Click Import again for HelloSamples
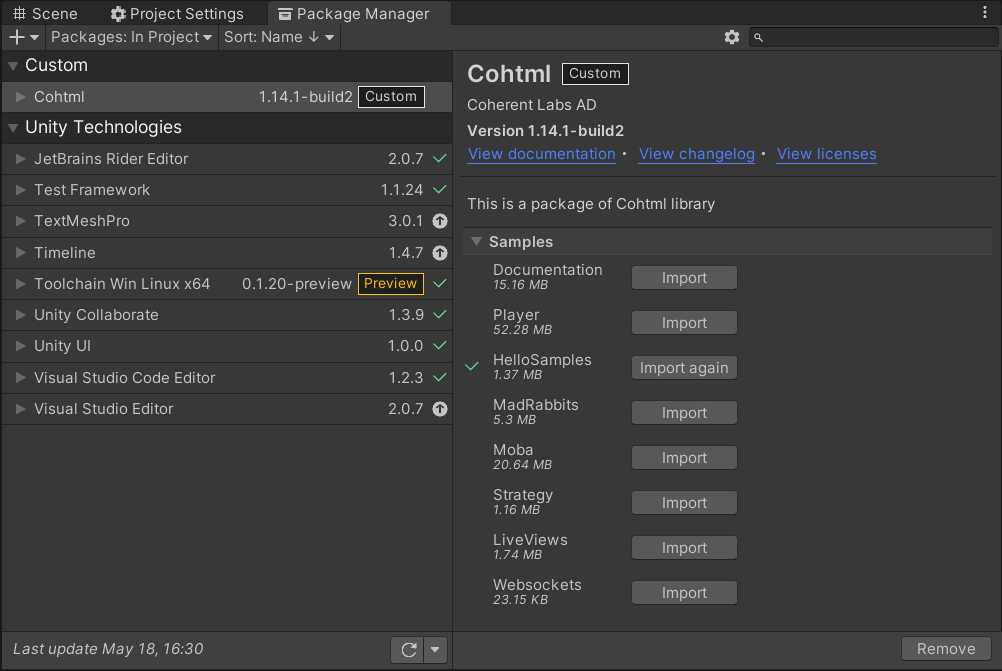Image resolution: width=1002 pixels, height=671 pixels. (684, 368)
